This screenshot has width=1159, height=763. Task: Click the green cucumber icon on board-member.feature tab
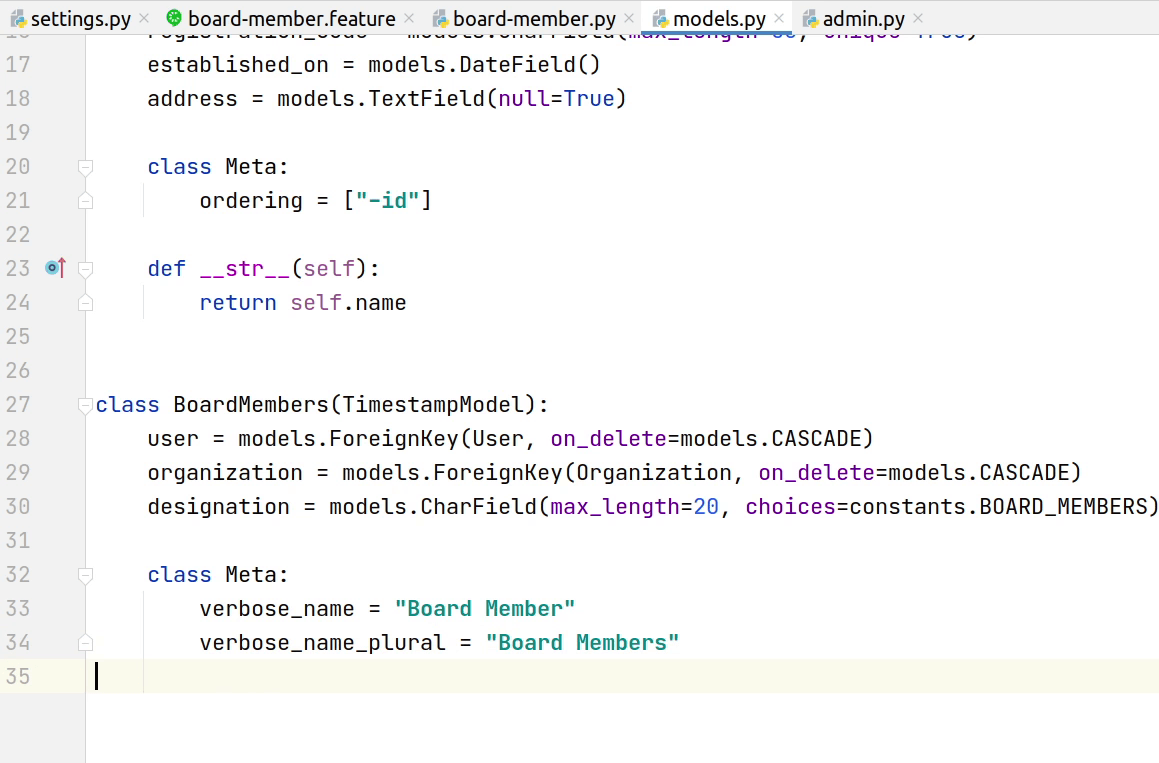pos(174,18)
